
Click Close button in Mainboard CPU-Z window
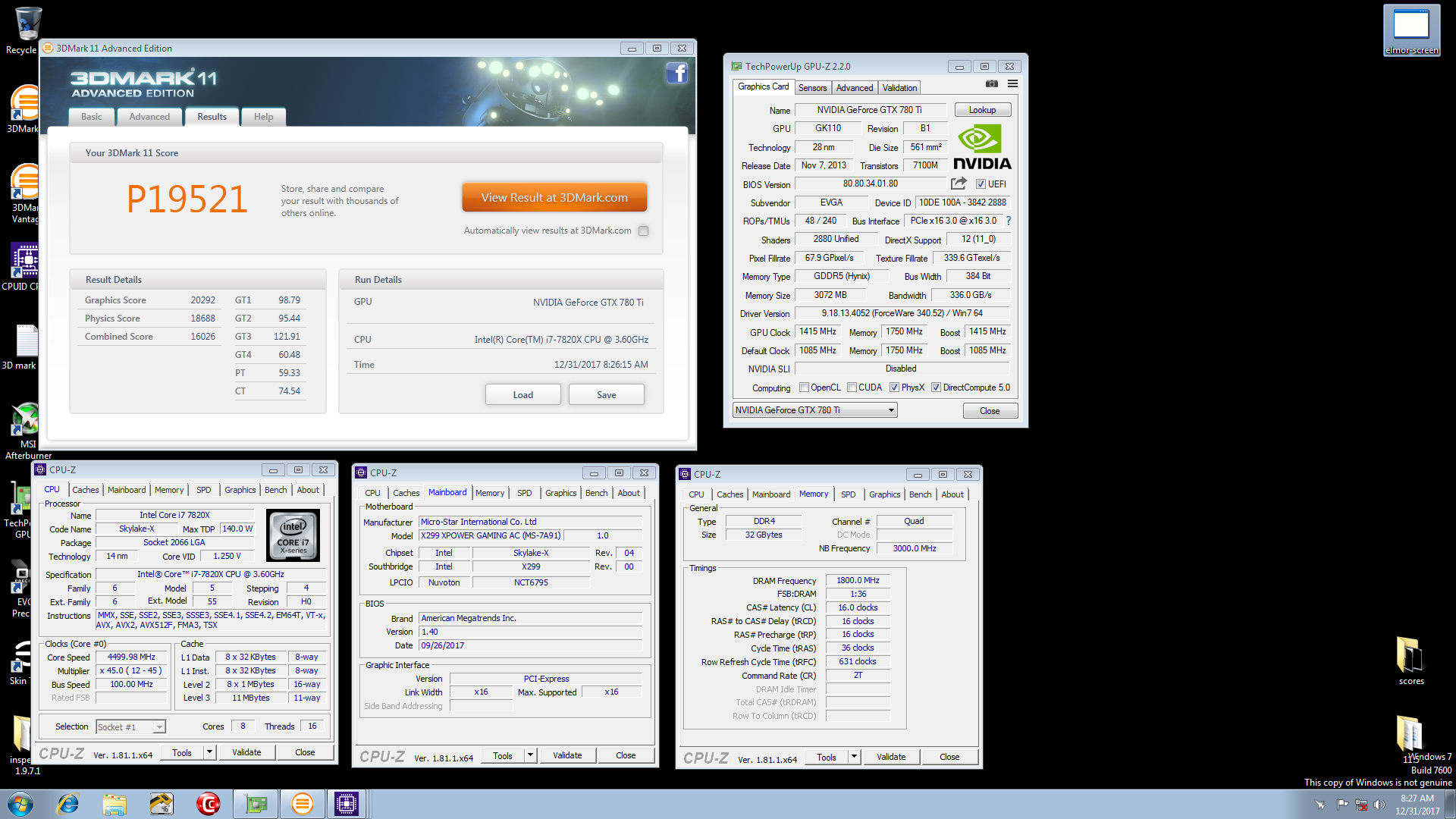[x=626, y=755]
